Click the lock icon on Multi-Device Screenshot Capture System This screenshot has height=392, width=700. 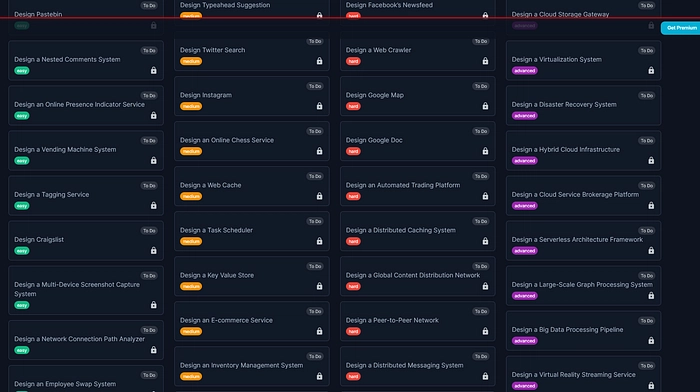[154, 305]
